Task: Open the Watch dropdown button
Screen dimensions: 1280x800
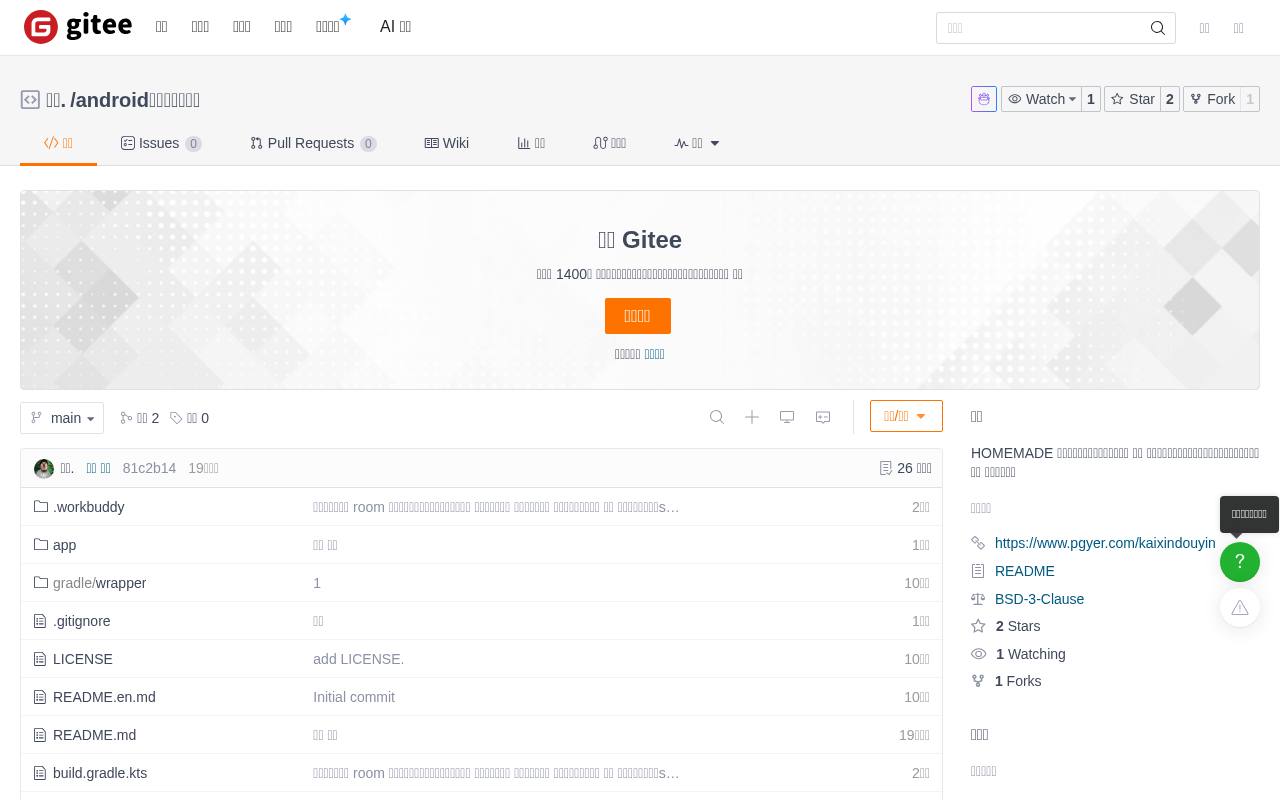Action: [1041, 99]
